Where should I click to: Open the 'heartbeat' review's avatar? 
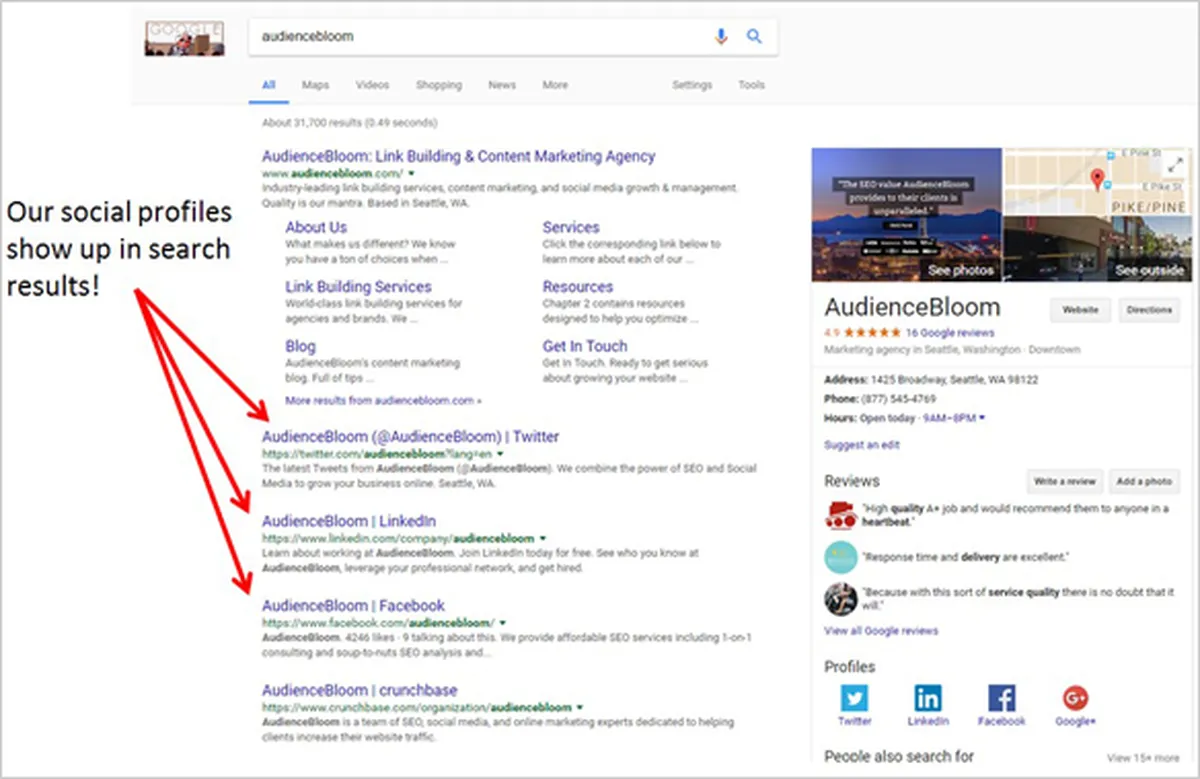coord(840,514)
